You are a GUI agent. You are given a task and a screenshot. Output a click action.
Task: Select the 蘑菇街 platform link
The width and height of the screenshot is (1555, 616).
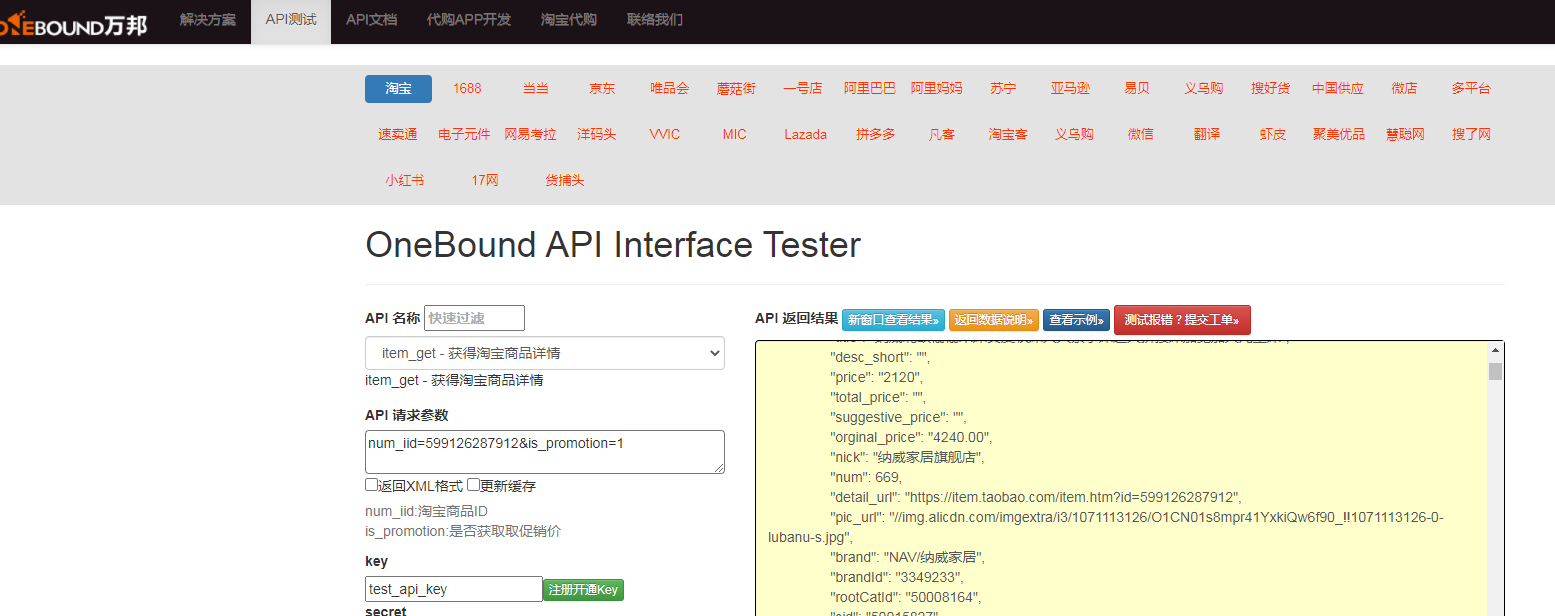[736, 88]
